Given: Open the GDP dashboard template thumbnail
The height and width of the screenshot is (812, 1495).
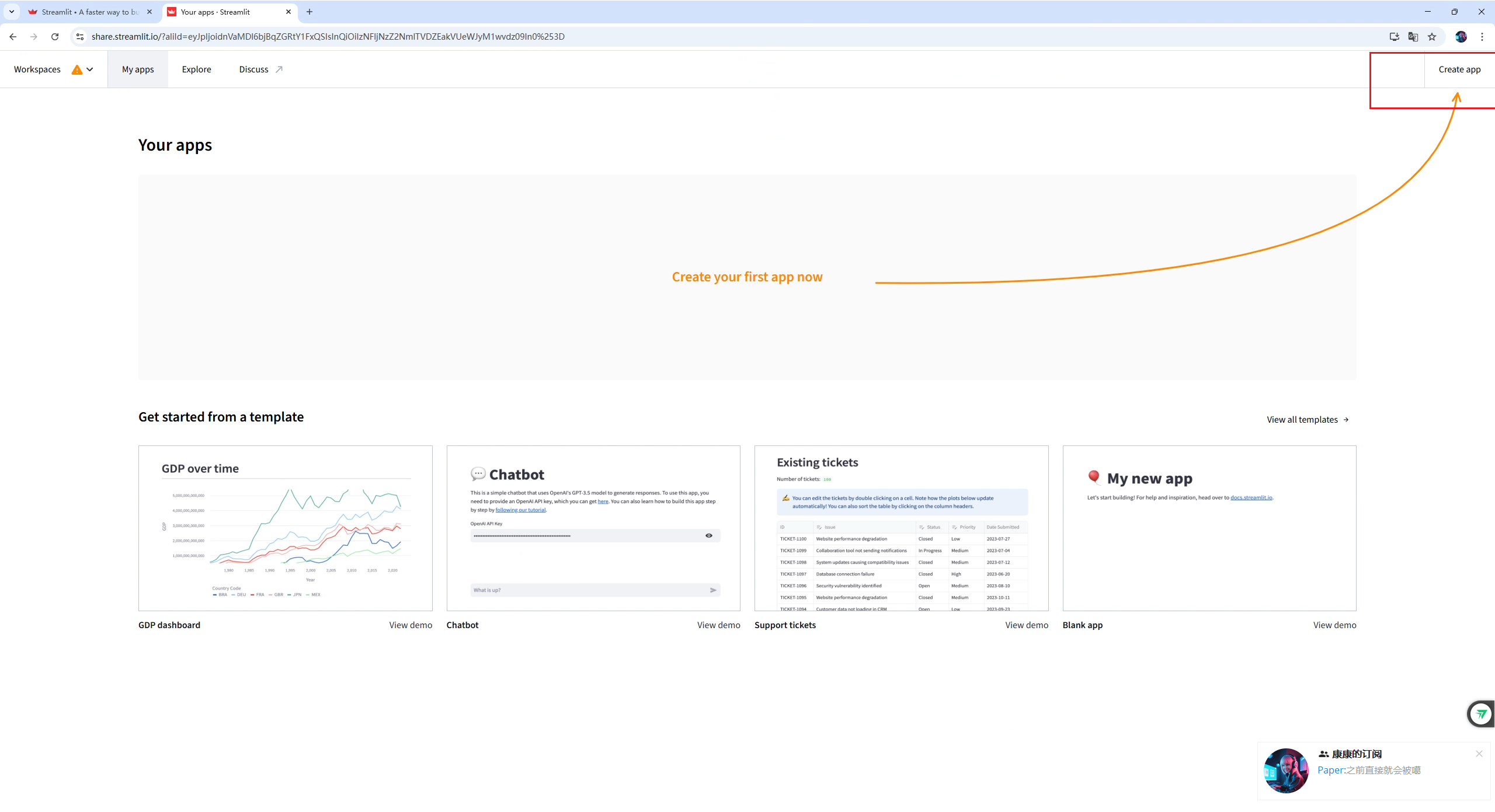Looking at the screenshot, I should click(x=286, y=528).
